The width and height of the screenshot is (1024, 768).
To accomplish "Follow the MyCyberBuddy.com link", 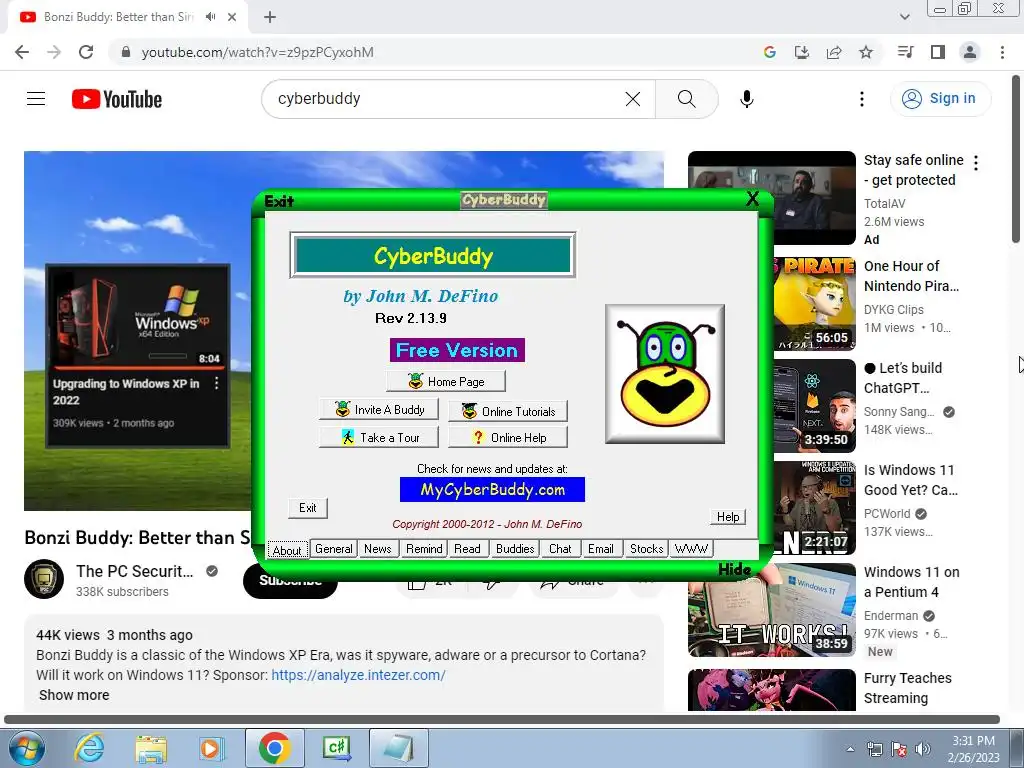I will coord(492,490).
